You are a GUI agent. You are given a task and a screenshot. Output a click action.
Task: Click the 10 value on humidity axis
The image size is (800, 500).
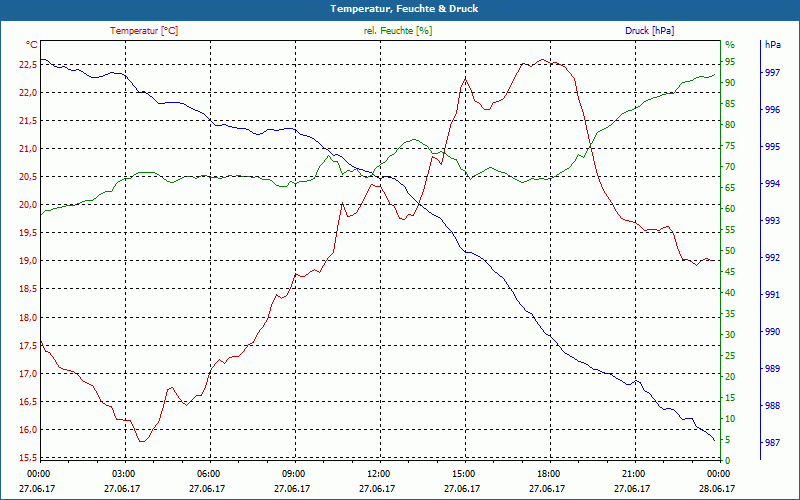(x=731, y=419)
